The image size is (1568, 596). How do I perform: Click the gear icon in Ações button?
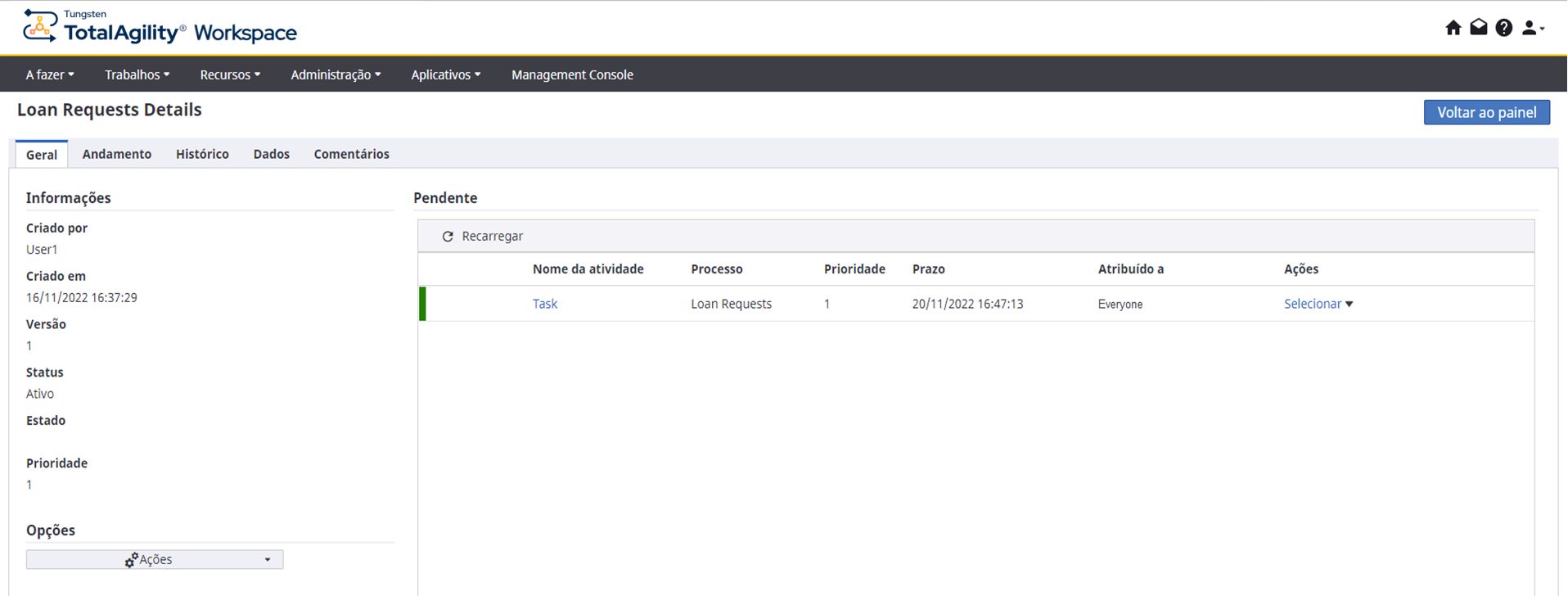point(131,560)
